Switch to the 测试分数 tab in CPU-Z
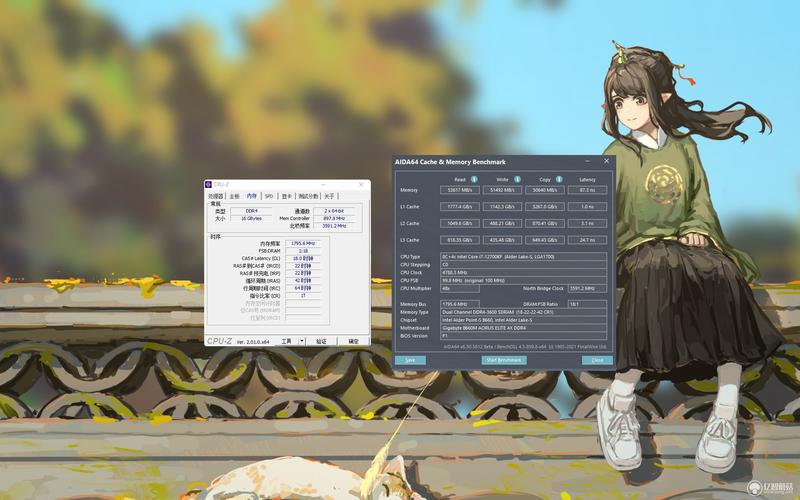This screenshot has width=800, height=500. click(308, 196)
